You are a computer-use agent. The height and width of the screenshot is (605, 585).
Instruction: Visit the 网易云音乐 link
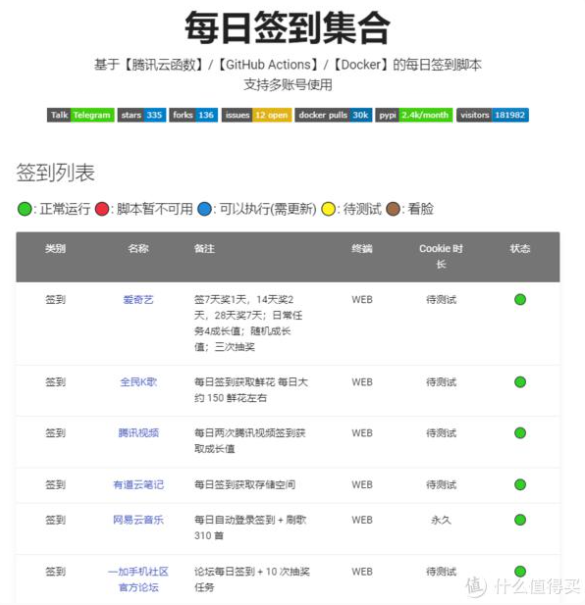tap(138, 520)
